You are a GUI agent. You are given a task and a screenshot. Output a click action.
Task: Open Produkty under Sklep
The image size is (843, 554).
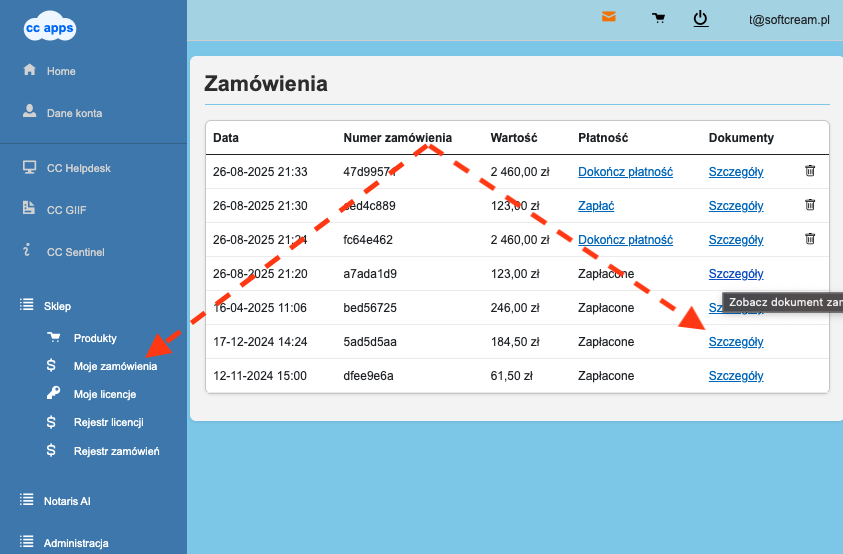point(95,338)
